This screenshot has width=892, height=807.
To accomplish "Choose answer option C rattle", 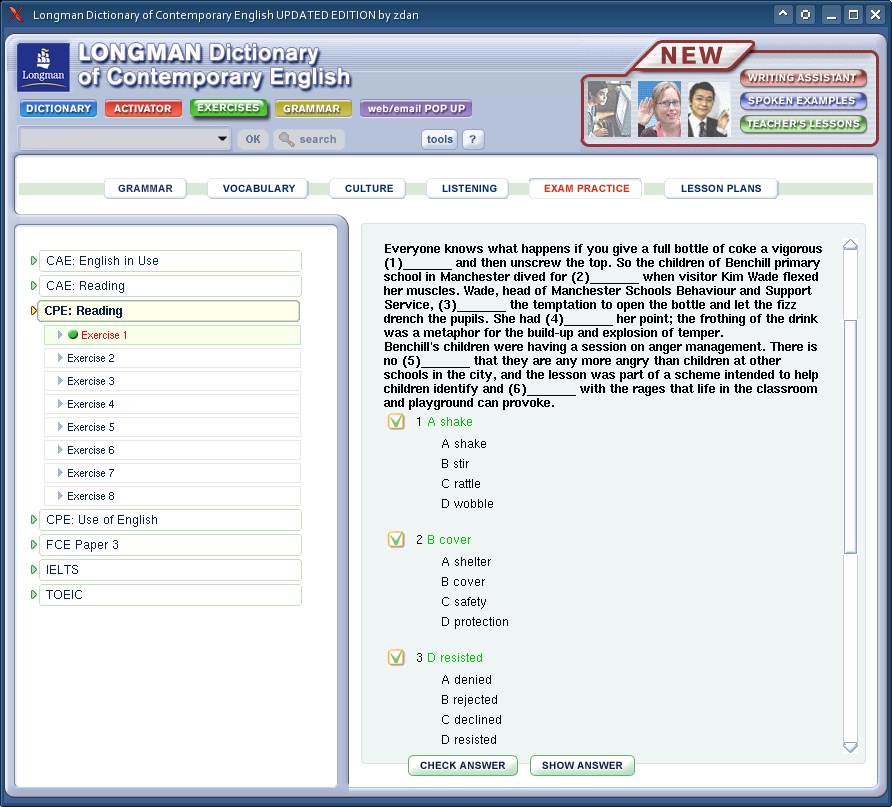I will 461,483.
